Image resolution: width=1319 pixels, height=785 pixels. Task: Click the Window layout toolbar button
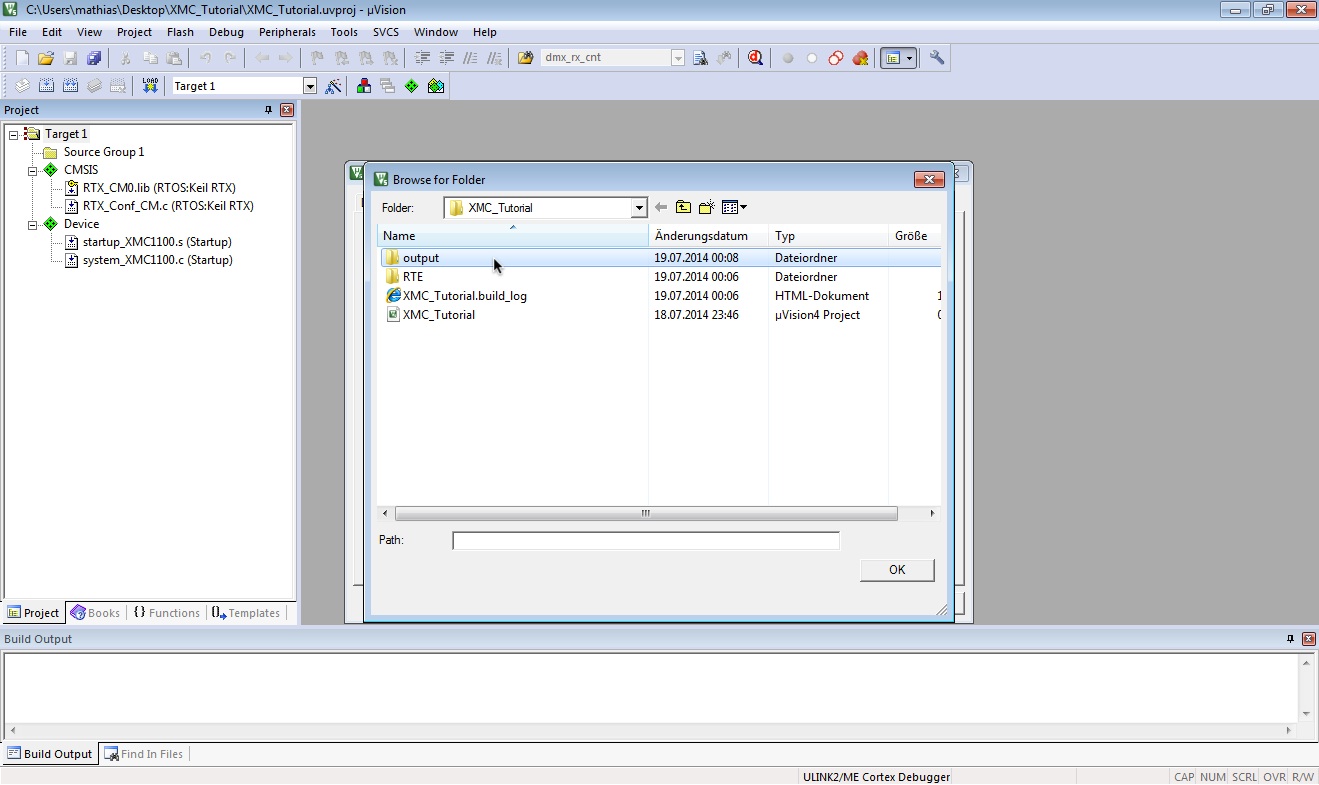click(897, 58)
